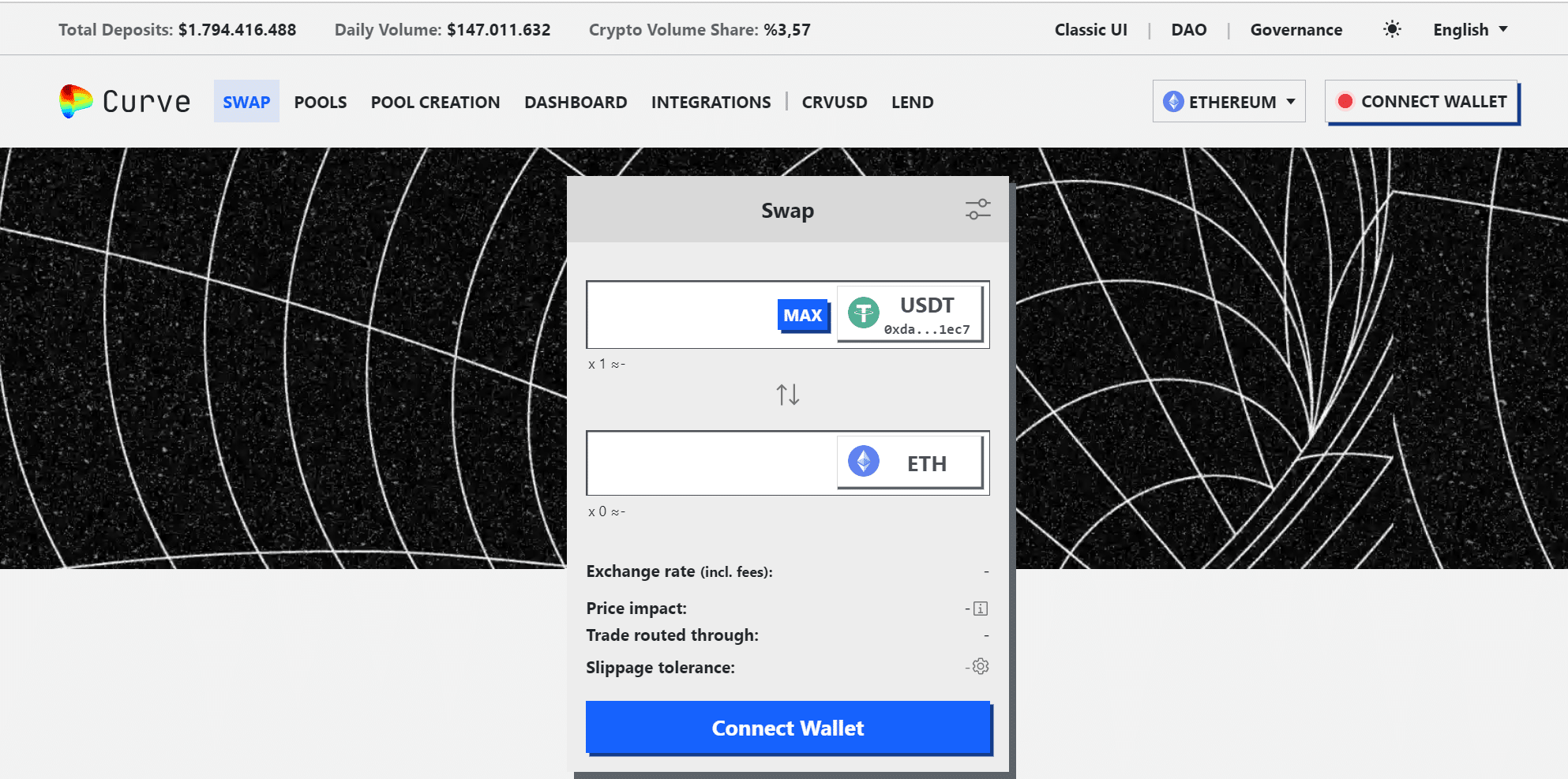Go to the Swap tab
This screenshot has width=1568, height=779.
point(246,102)
